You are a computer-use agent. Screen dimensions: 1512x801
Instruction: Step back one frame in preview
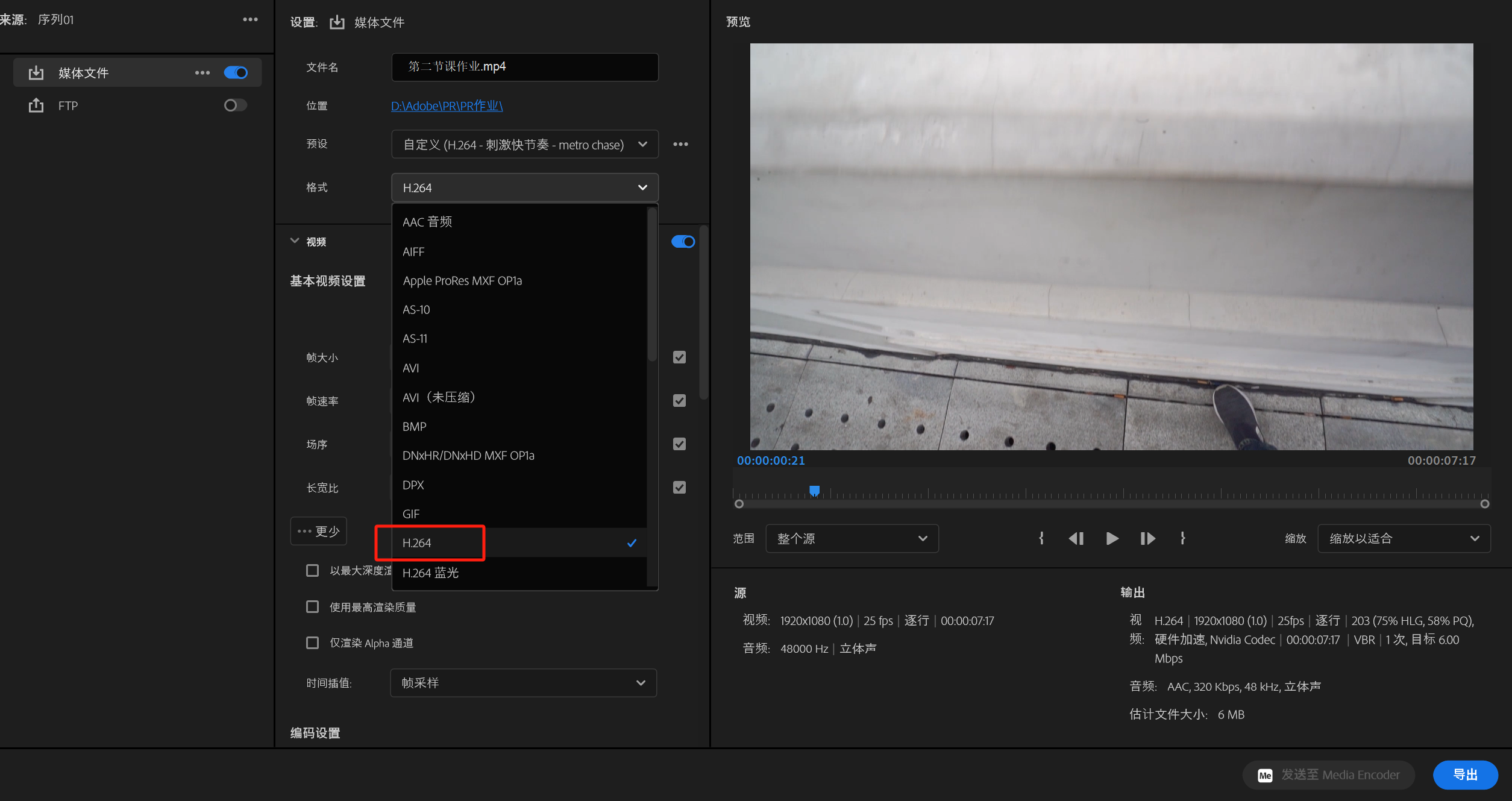(1076, 538)
